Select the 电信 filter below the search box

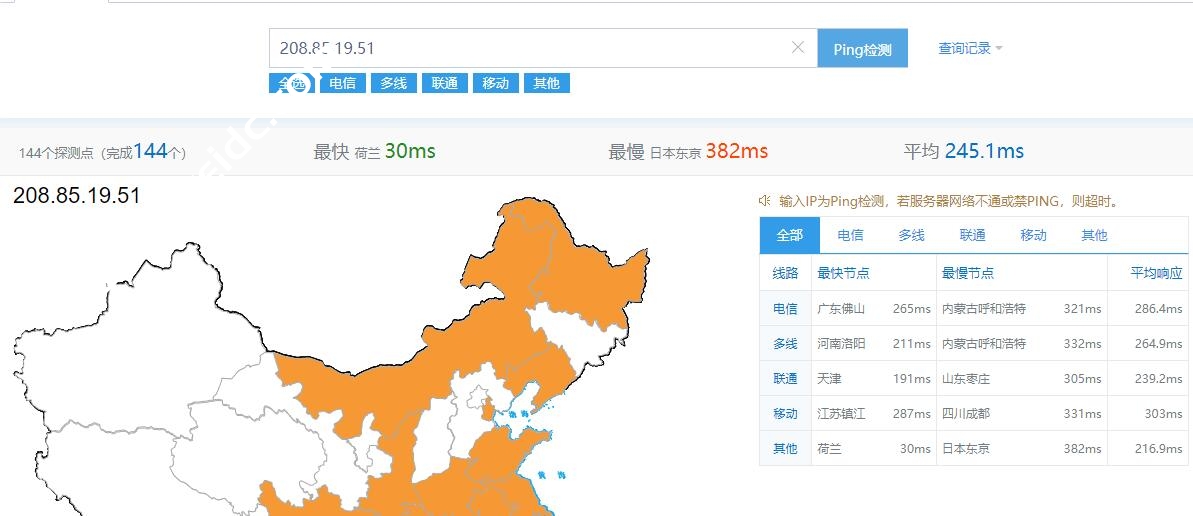pos(342,83)
